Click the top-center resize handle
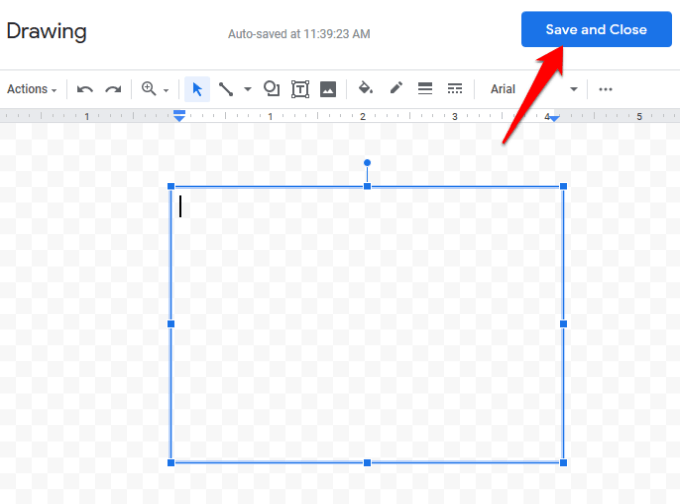The image size is (680, 504). coord(367,187)
